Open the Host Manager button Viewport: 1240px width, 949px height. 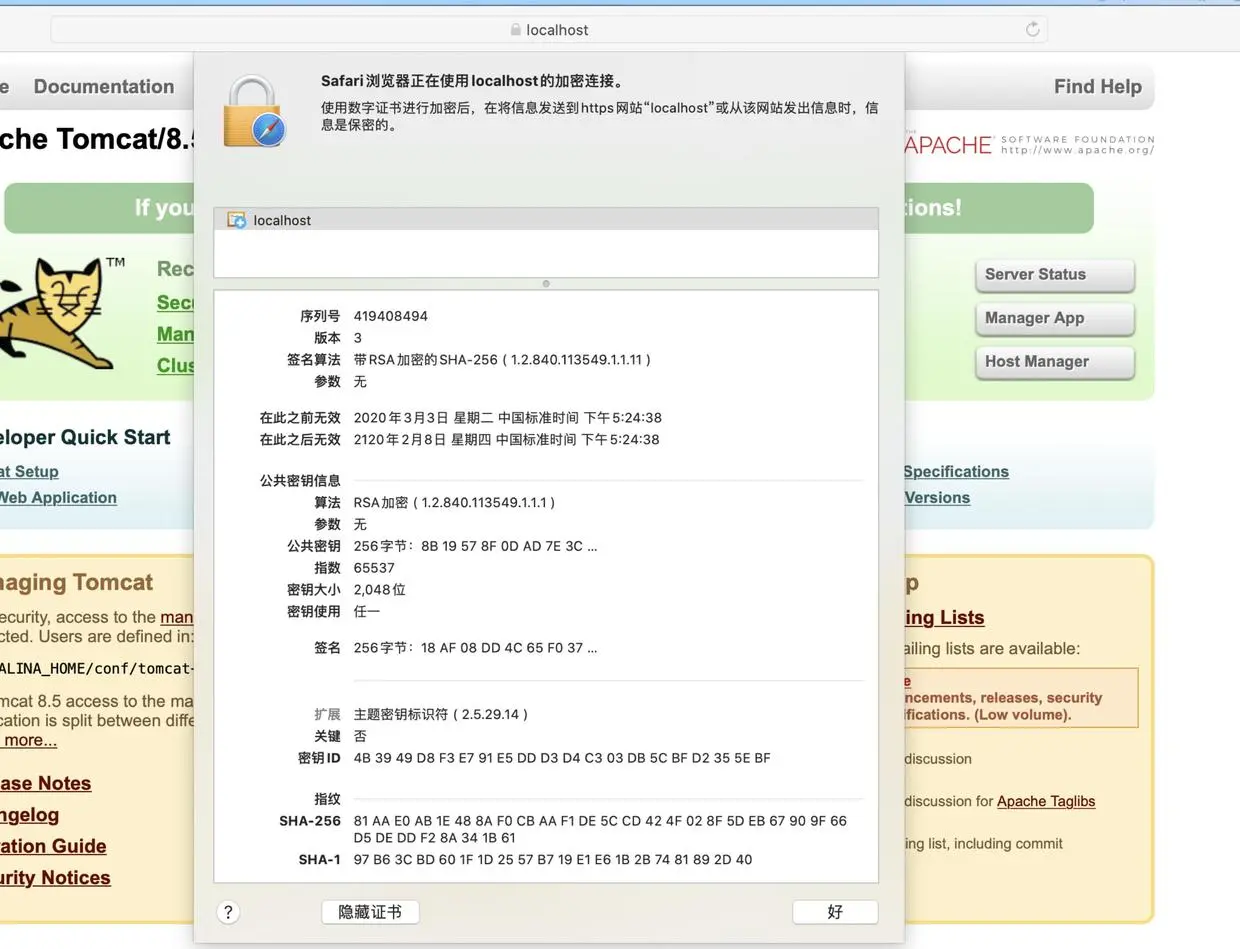(x=1055, y=363)
